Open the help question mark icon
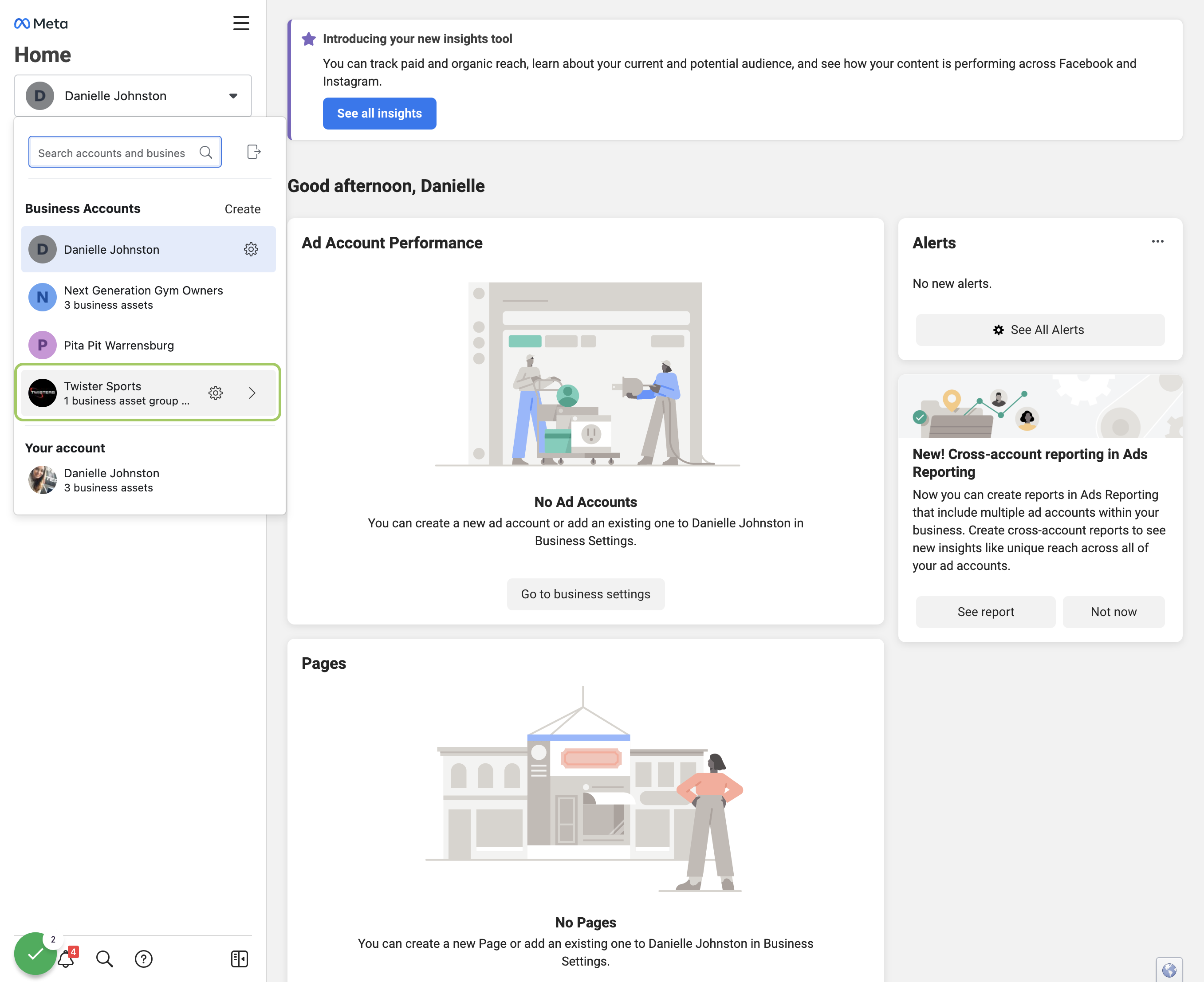This screenshot has width=1204, height=982. [x=144, y=959]
